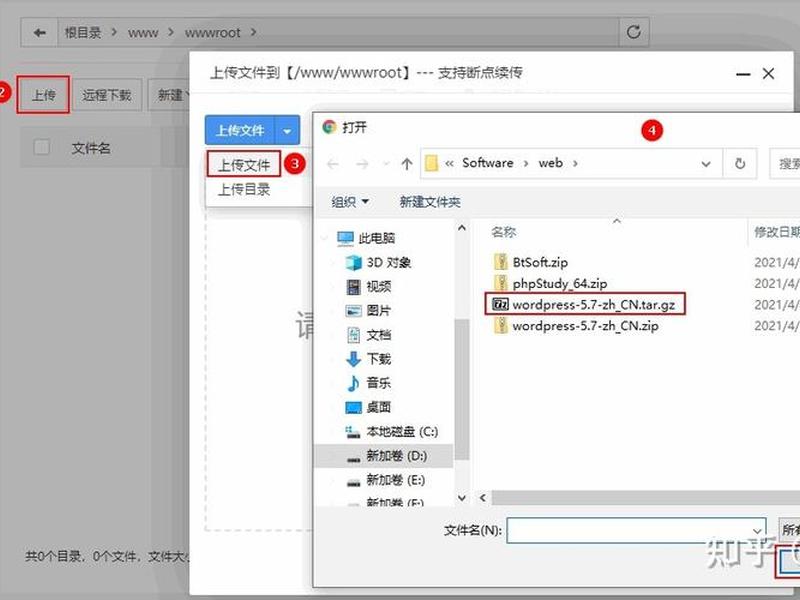Screen dimensions: 800x600
Task: Click the BtSoft.zip archive icon
Action: [501, 262]
